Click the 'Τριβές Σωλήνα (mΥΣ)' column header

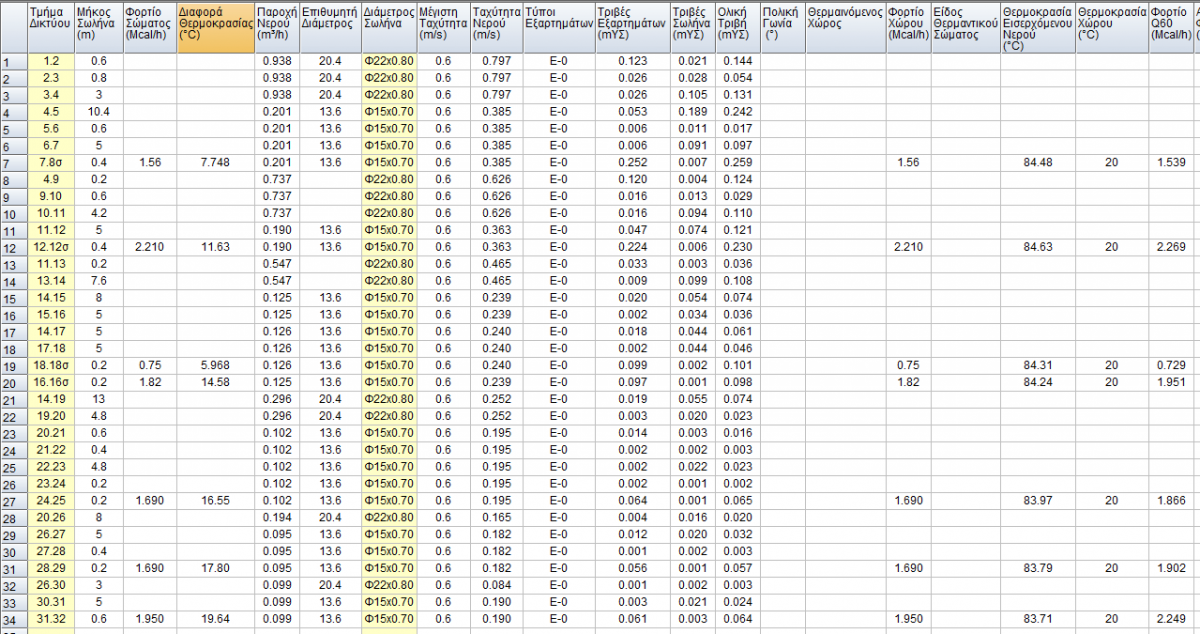(693, 27)
